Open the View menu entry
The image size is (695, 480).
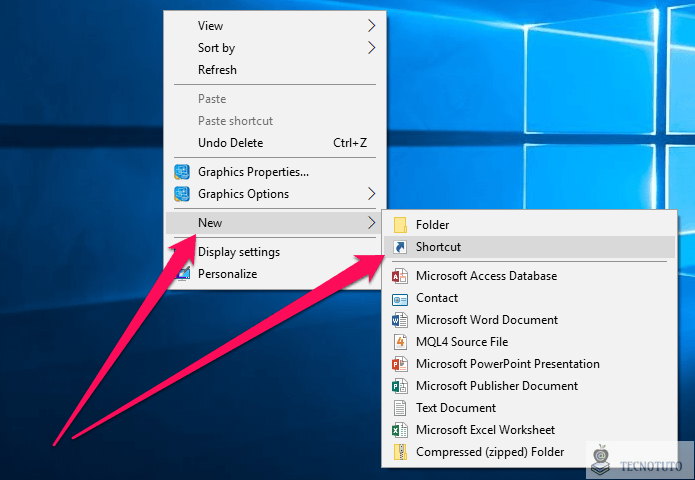pyautogui.click(x=275, y=26)
